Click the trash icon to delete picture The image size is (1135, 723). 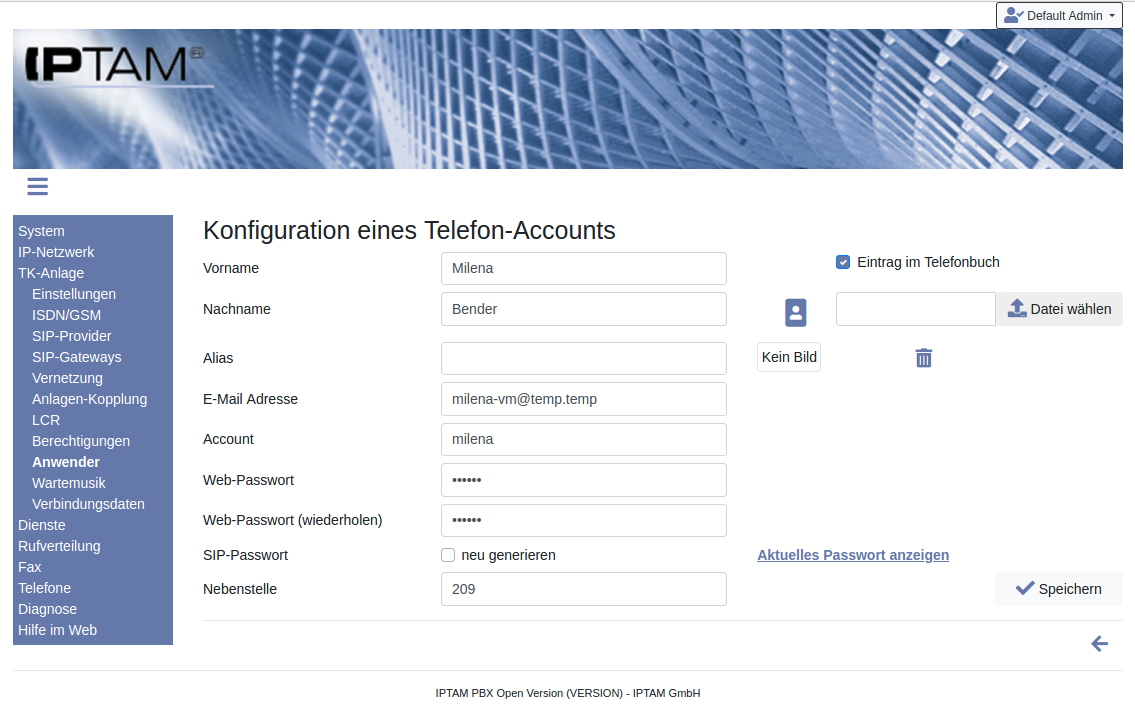point(923,358)
